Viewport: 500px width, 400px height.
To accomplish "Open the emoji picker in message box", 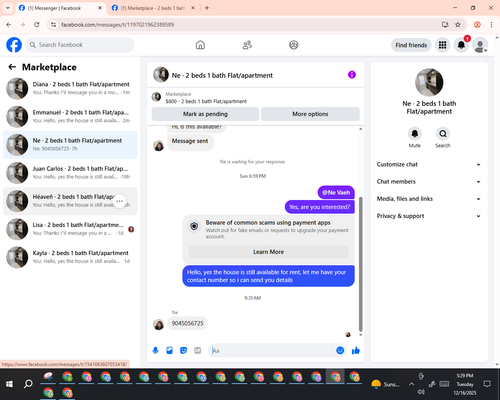I will click(x=340, y=350).
